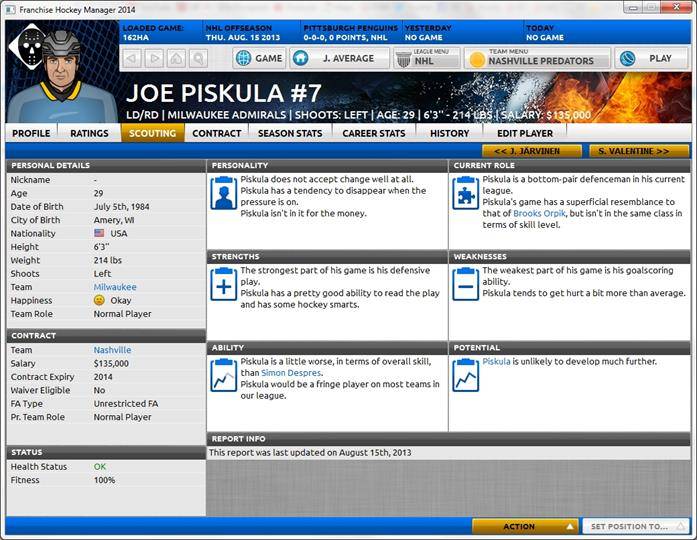Click the JOE PISKULA #7 heading
This screenshot has height=540, width=697.
pyautogui.click(x=224, y=93)
